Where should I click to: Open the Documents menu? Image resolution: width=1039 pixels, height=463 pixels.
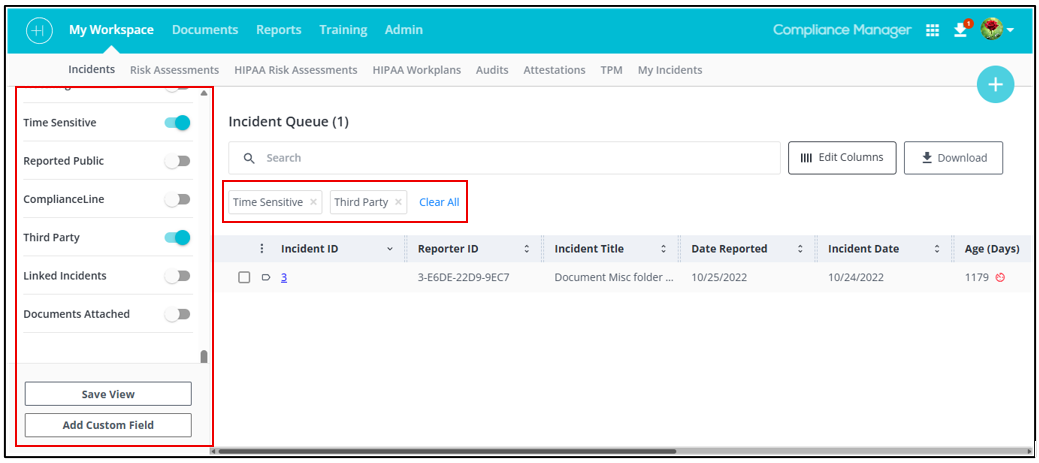pyautogui.click(x=205, y=30)
